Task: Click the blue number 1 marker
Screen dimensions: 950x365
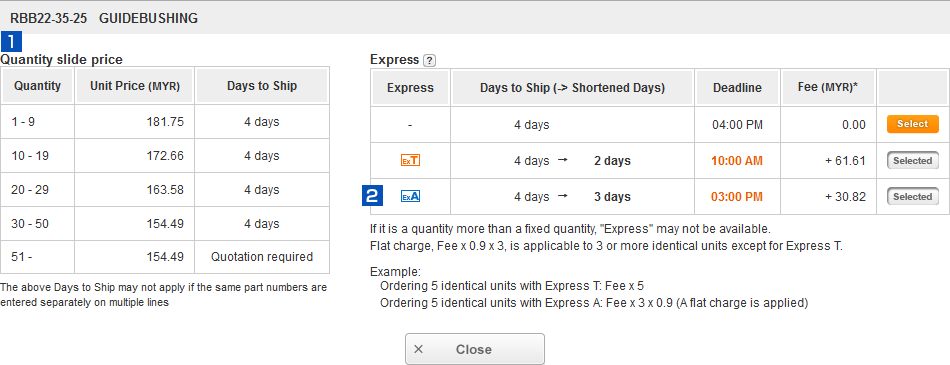Action: coord(12,42)
